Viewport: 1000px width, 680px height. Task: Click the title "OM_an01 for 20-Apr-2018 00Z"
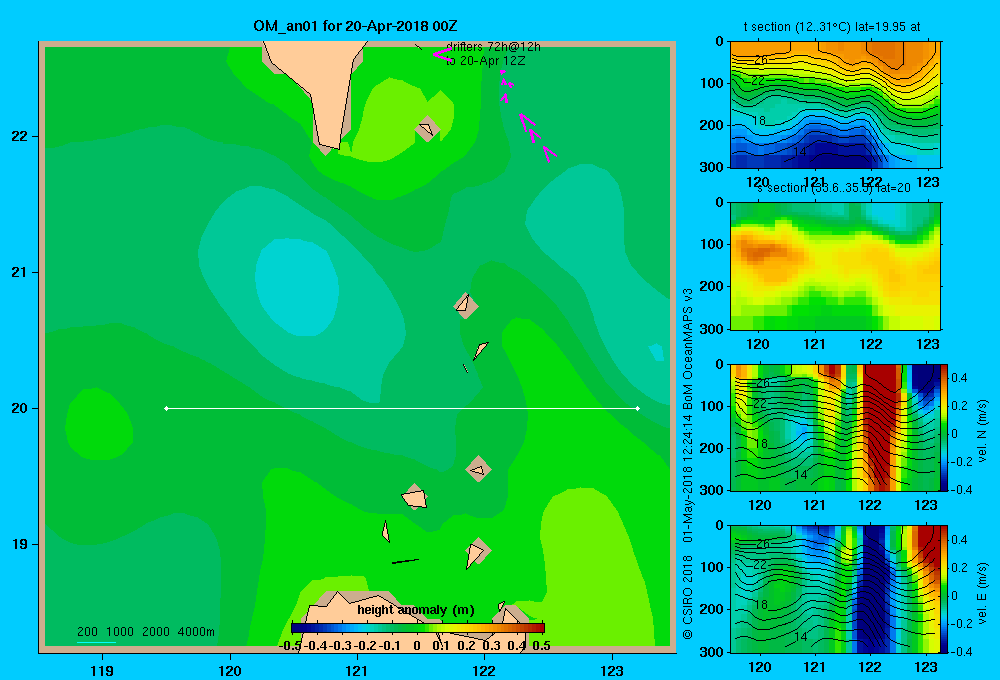point(355,26)
